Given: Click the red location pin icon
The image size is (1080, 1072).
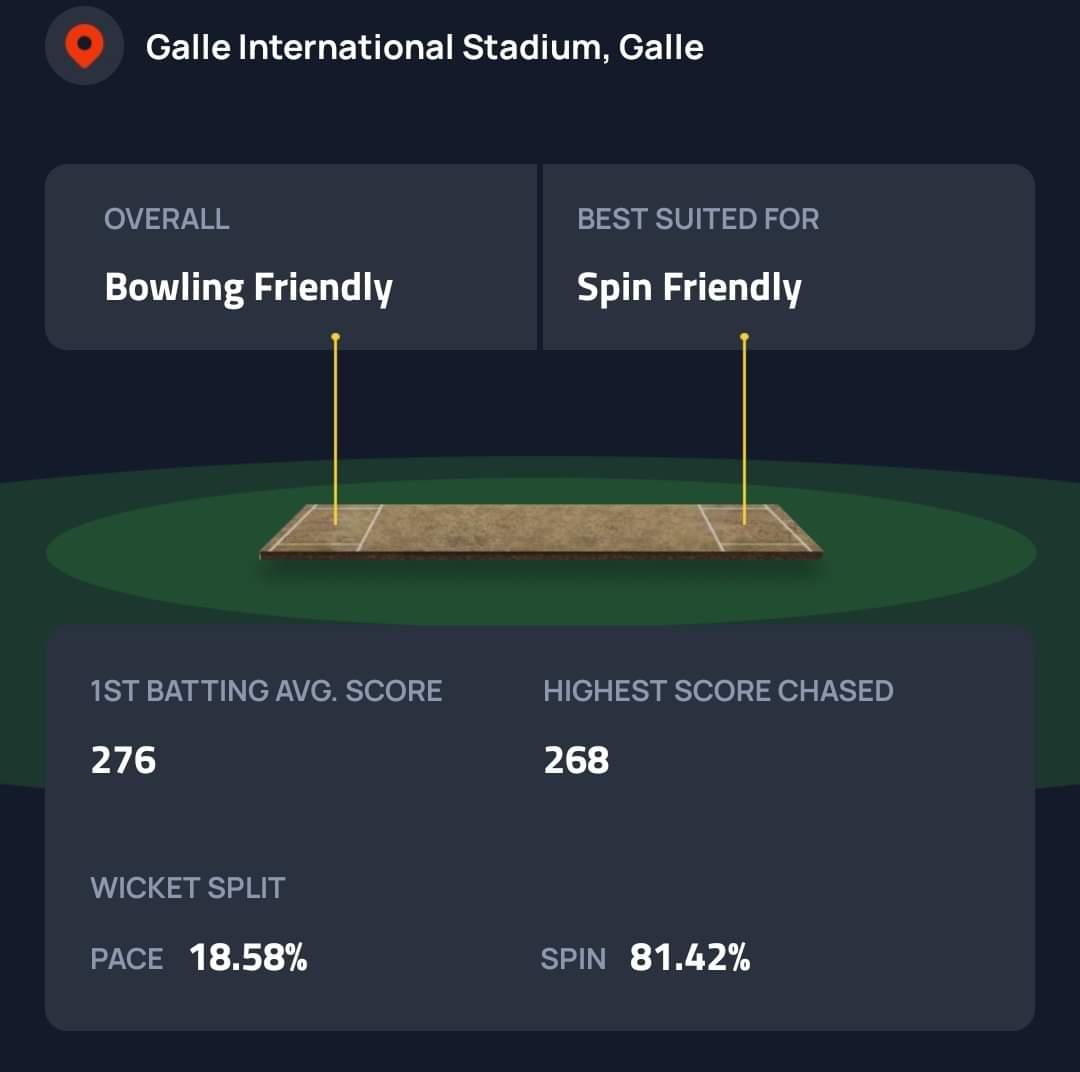Looking at the screenshot, I should tap(84, 46).
